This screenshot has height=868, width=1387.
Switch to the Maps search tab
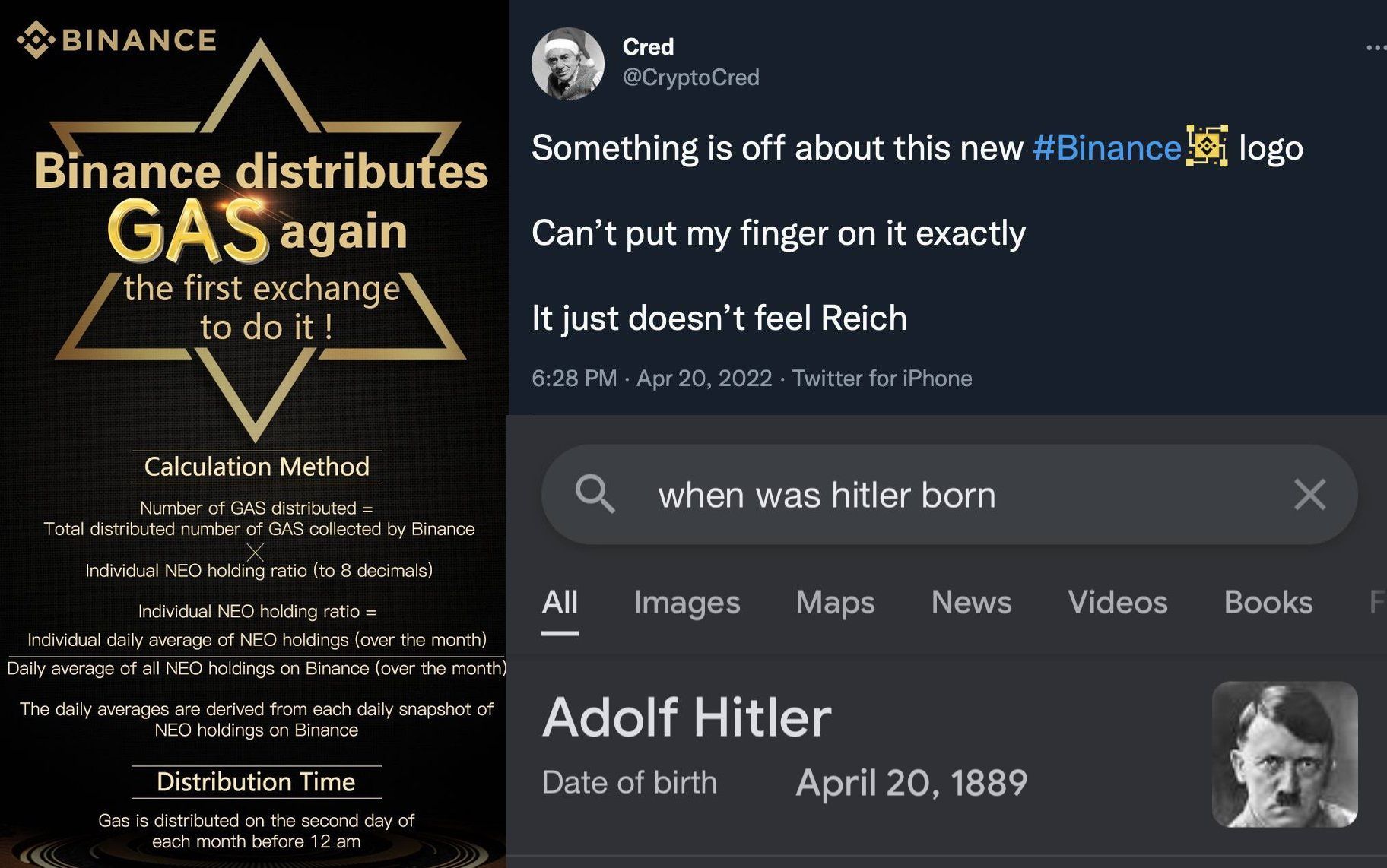[835, 603]
